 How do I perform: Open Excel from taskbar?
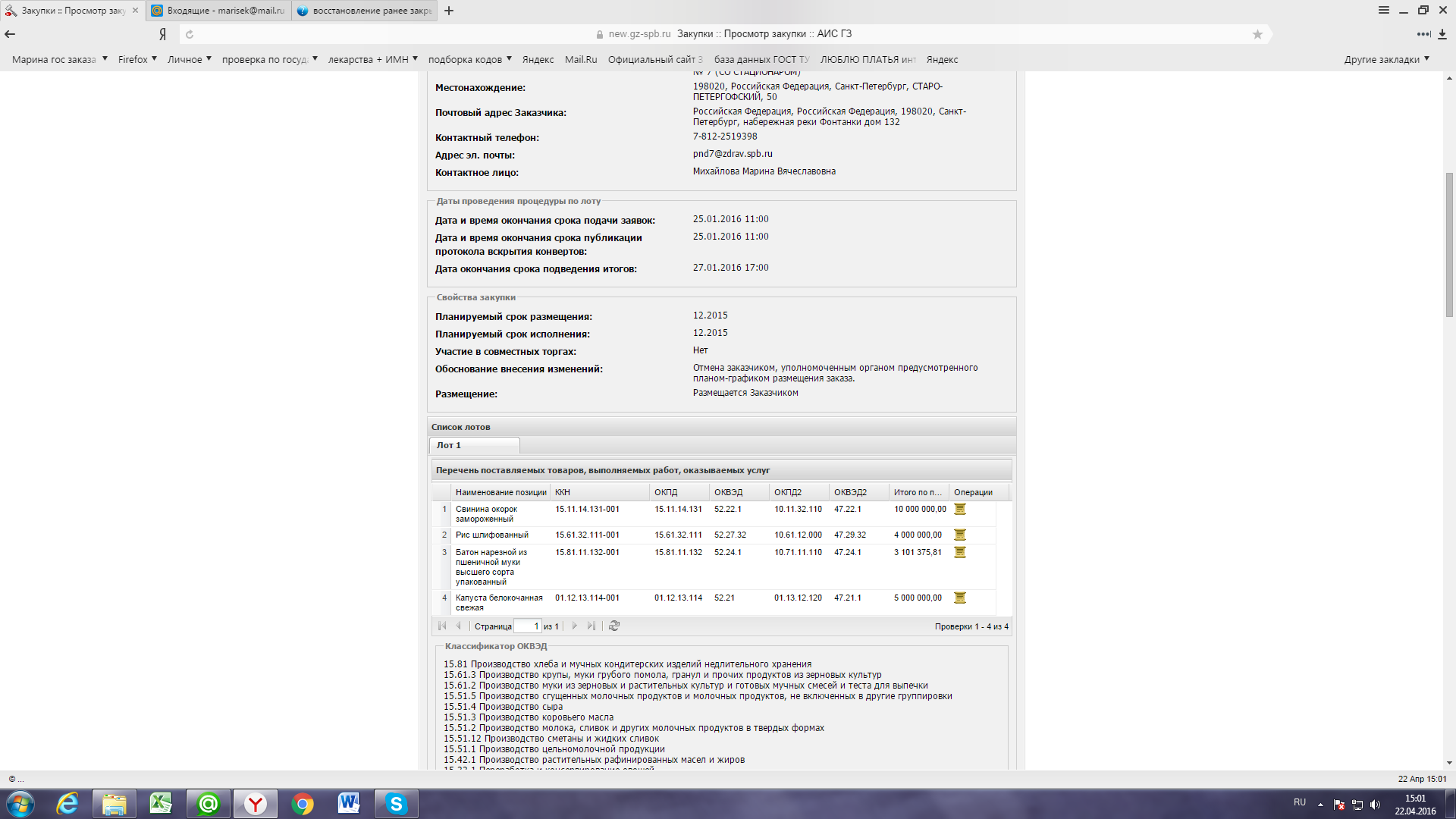click(162, 804)
